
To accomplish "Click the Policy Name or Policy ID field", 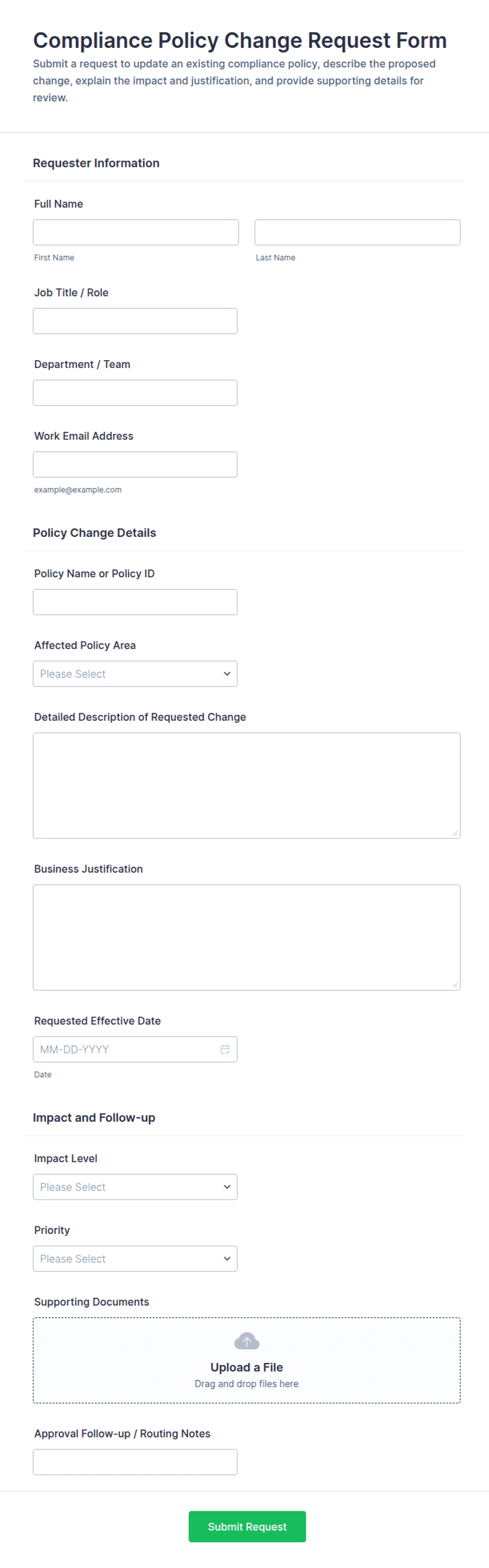I will pyautogui.click(x=135, y=602).
